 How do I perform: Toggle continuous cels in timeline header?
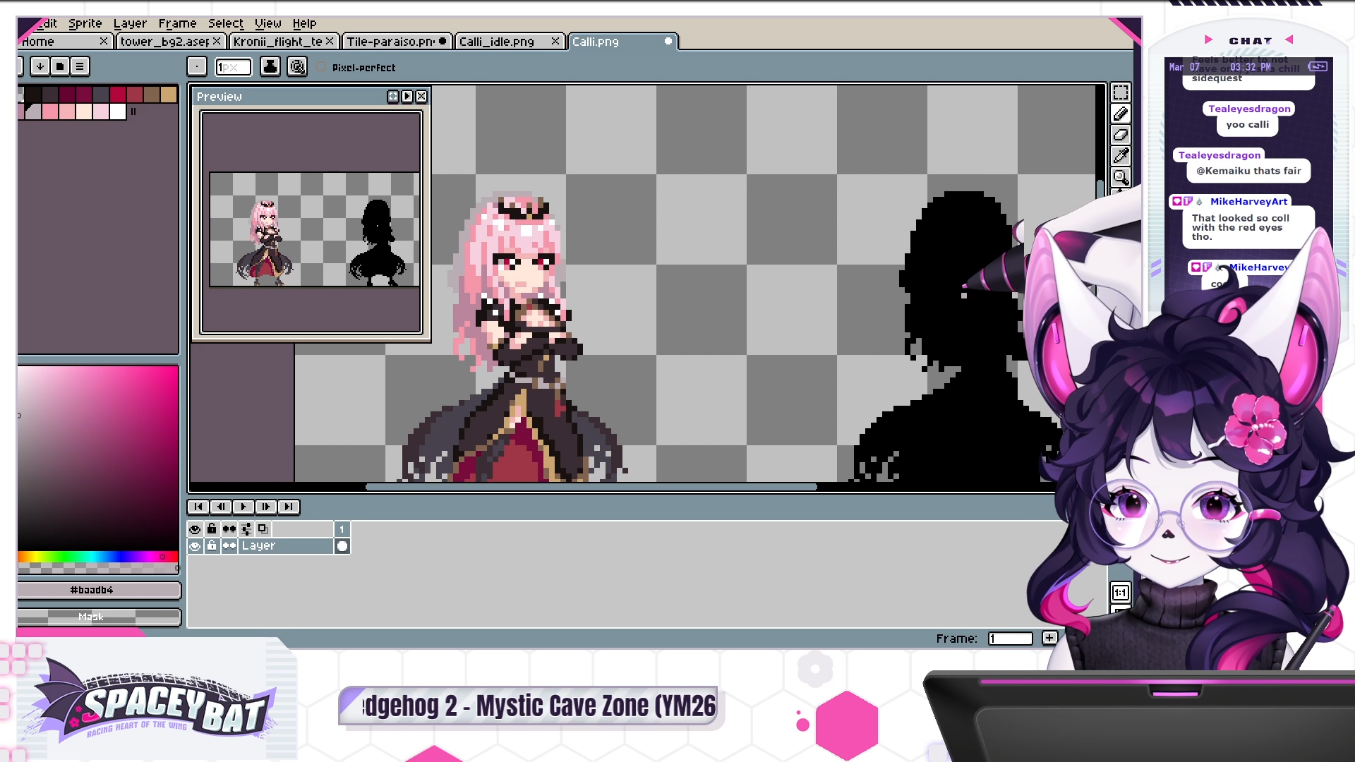pos(229,529)
